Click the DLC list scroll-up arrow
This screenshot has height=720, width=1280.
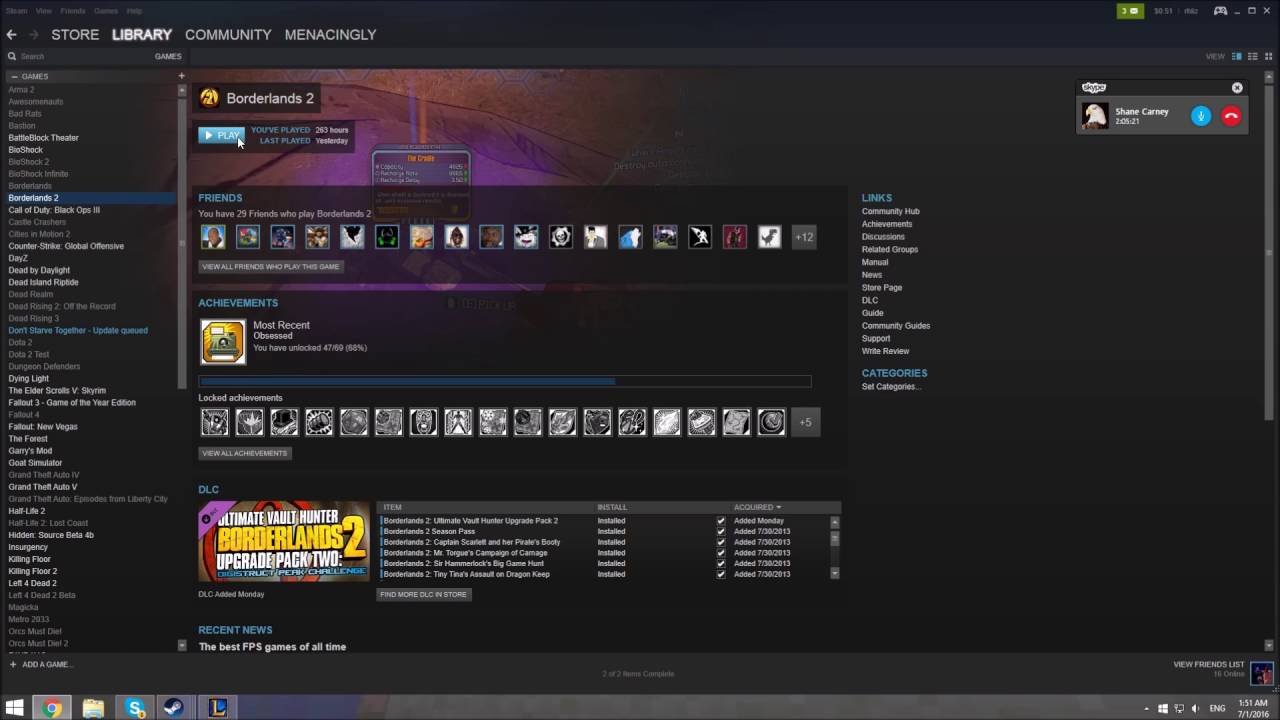(x=835, y=522)
